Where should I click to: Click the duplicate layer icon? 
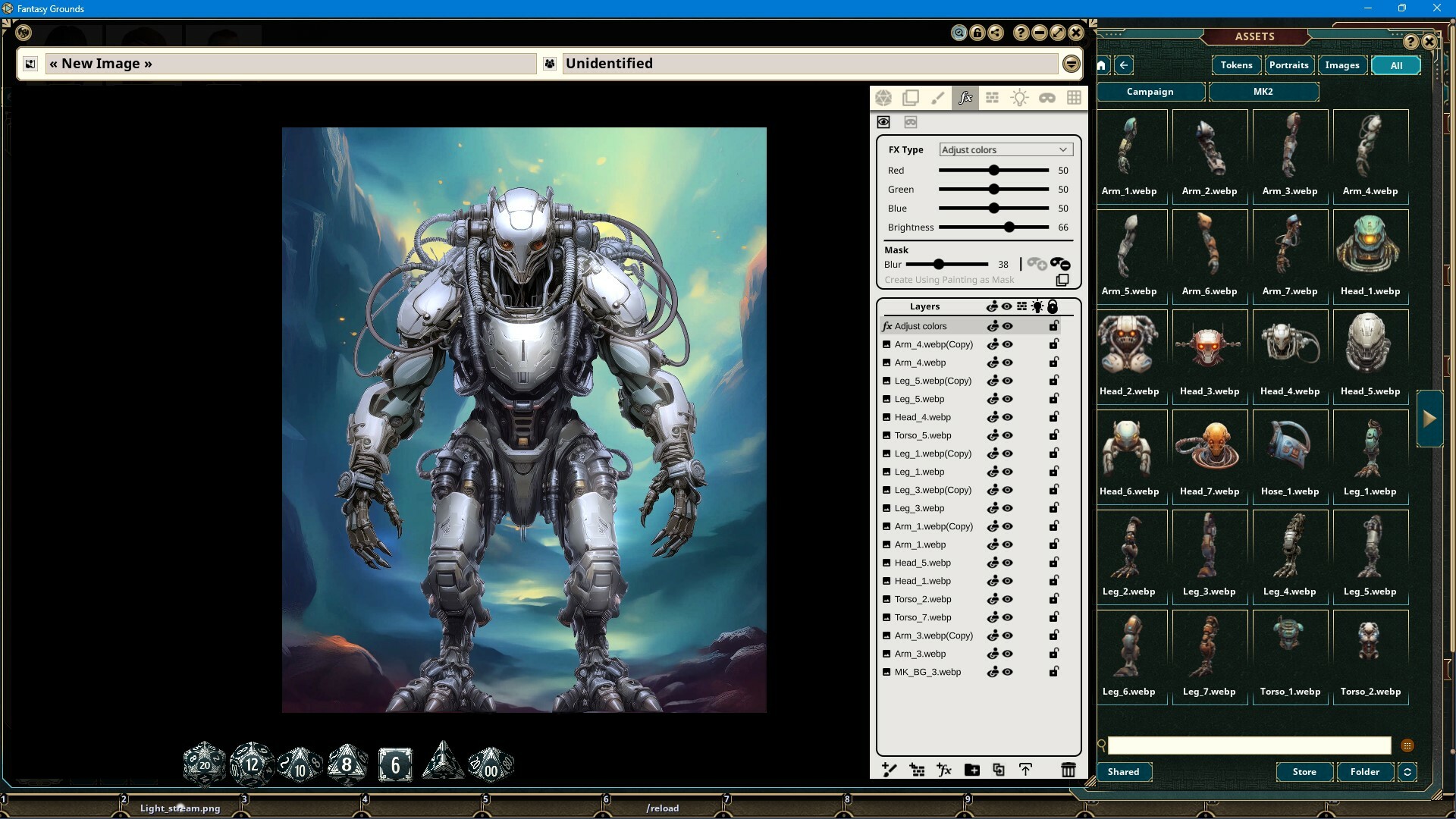click(x=999, y=769)
